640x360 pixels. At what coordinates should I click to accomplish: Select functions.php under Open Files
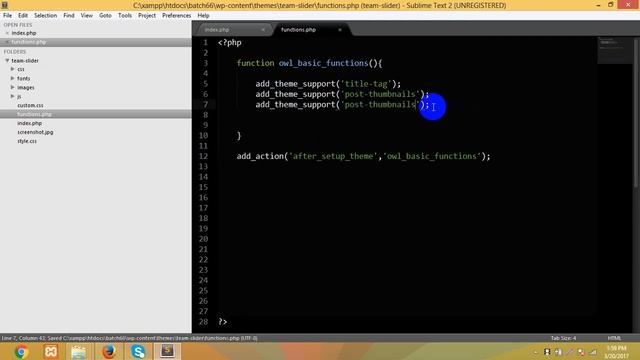pyautogui.click(x=29, y=42)
